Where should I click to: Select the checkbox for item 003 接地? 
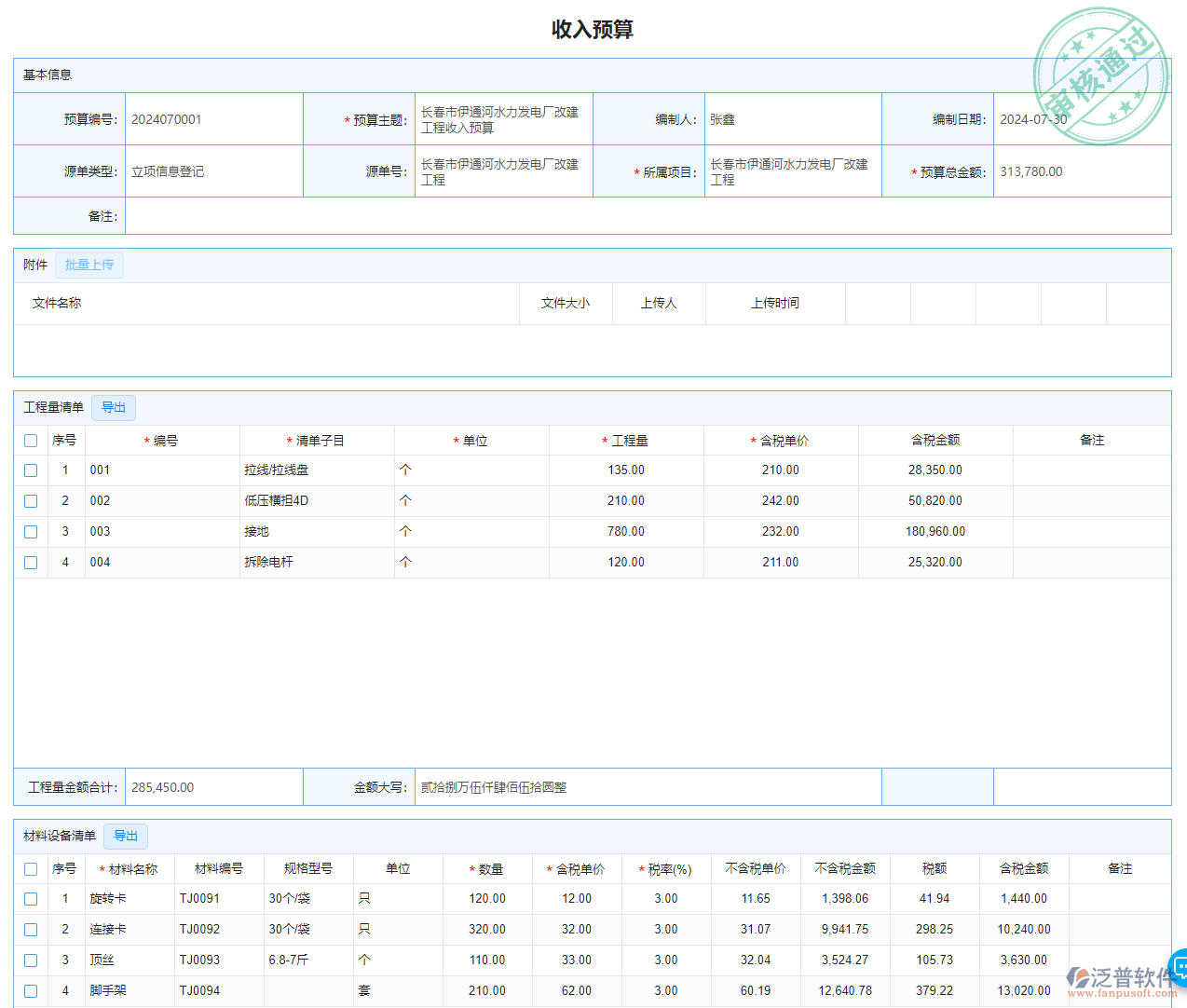pos(31,532)
